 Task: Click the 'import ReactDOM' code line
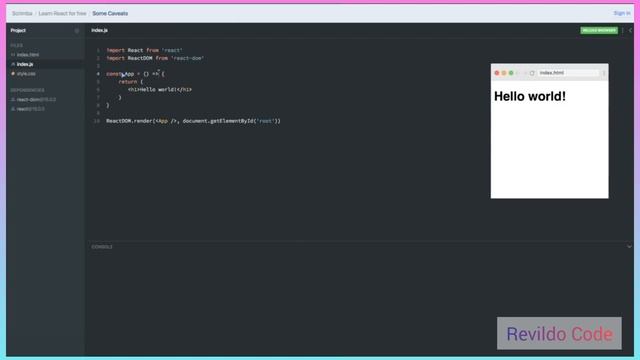(155, 58)
